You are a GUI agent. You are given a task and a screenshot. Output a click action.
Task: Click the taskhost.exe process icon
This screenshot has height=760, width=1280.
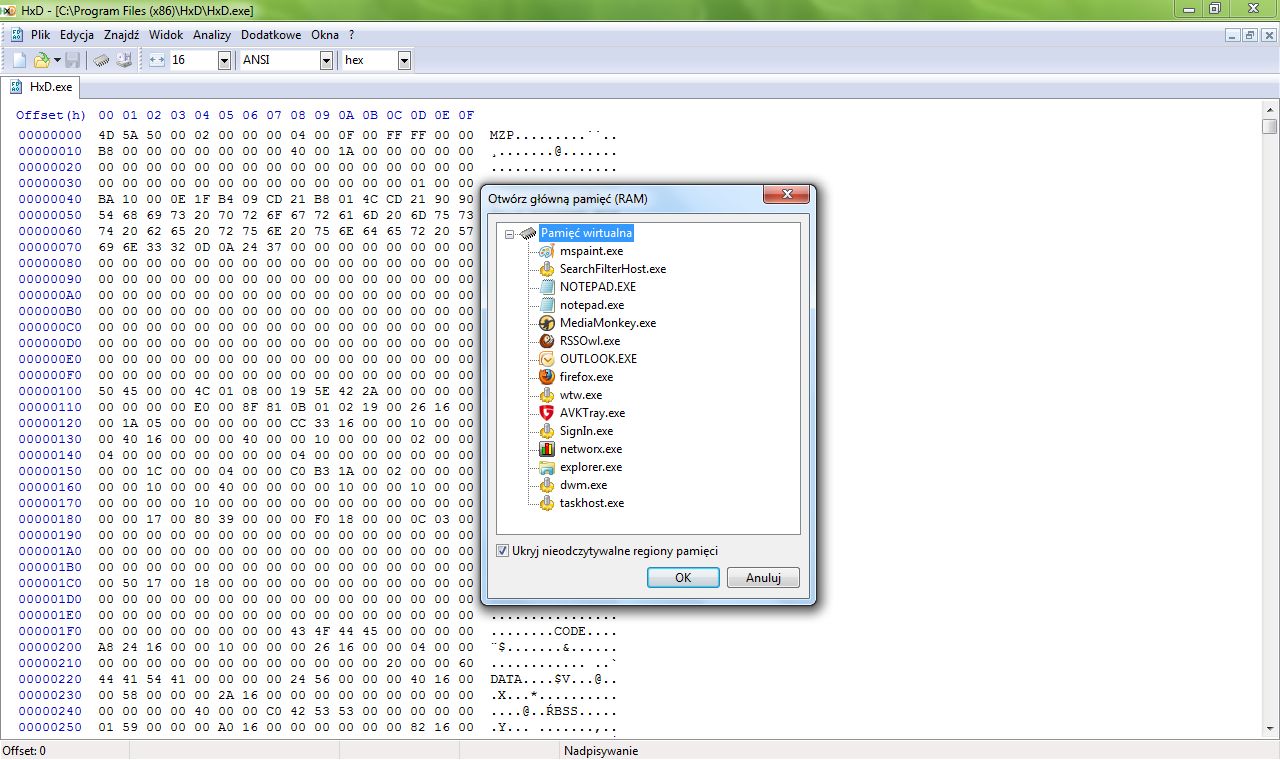coord(546,503)
